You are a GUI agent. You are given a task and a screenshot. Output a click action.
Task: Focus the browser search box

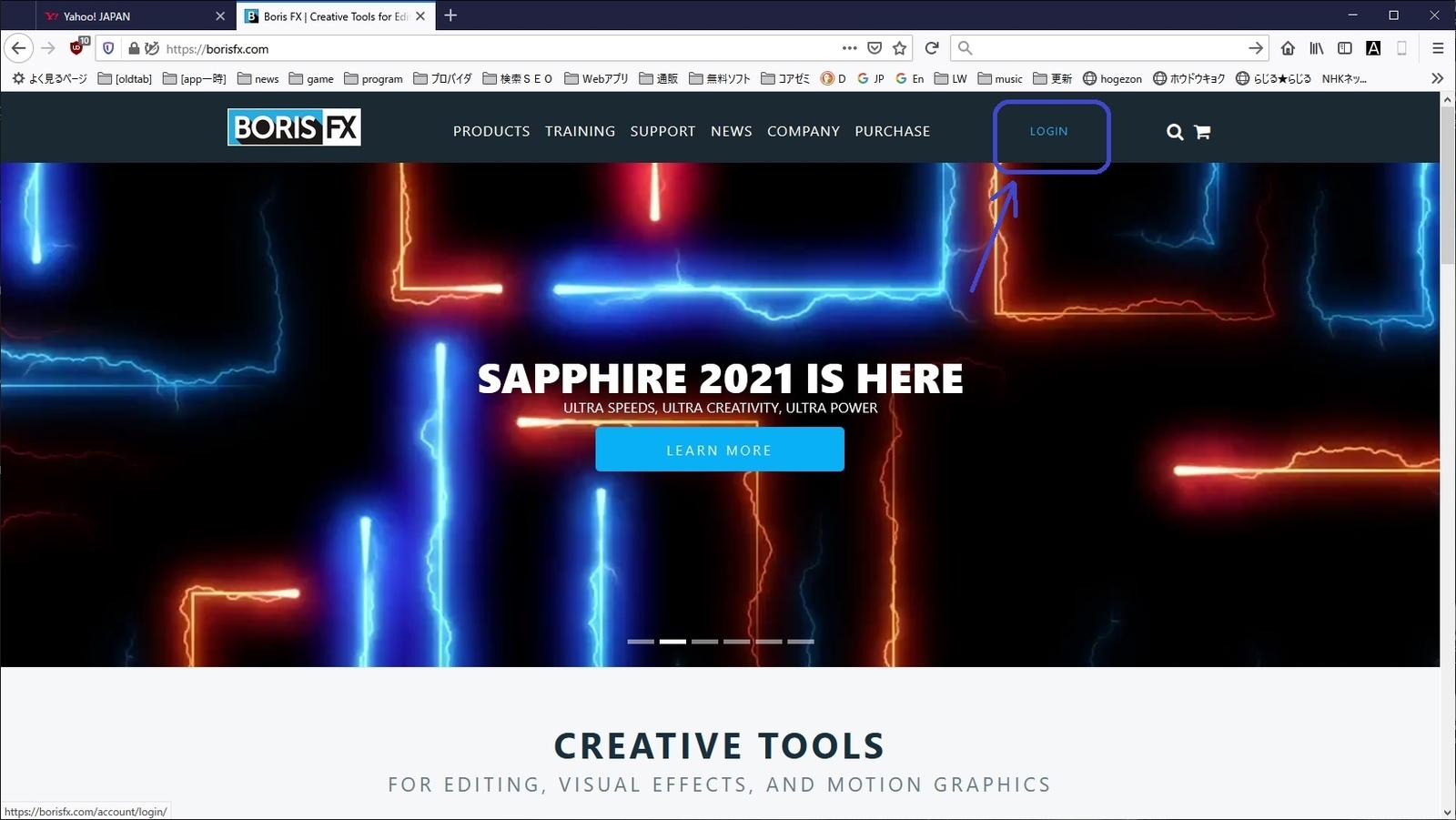pos(1108,48)
